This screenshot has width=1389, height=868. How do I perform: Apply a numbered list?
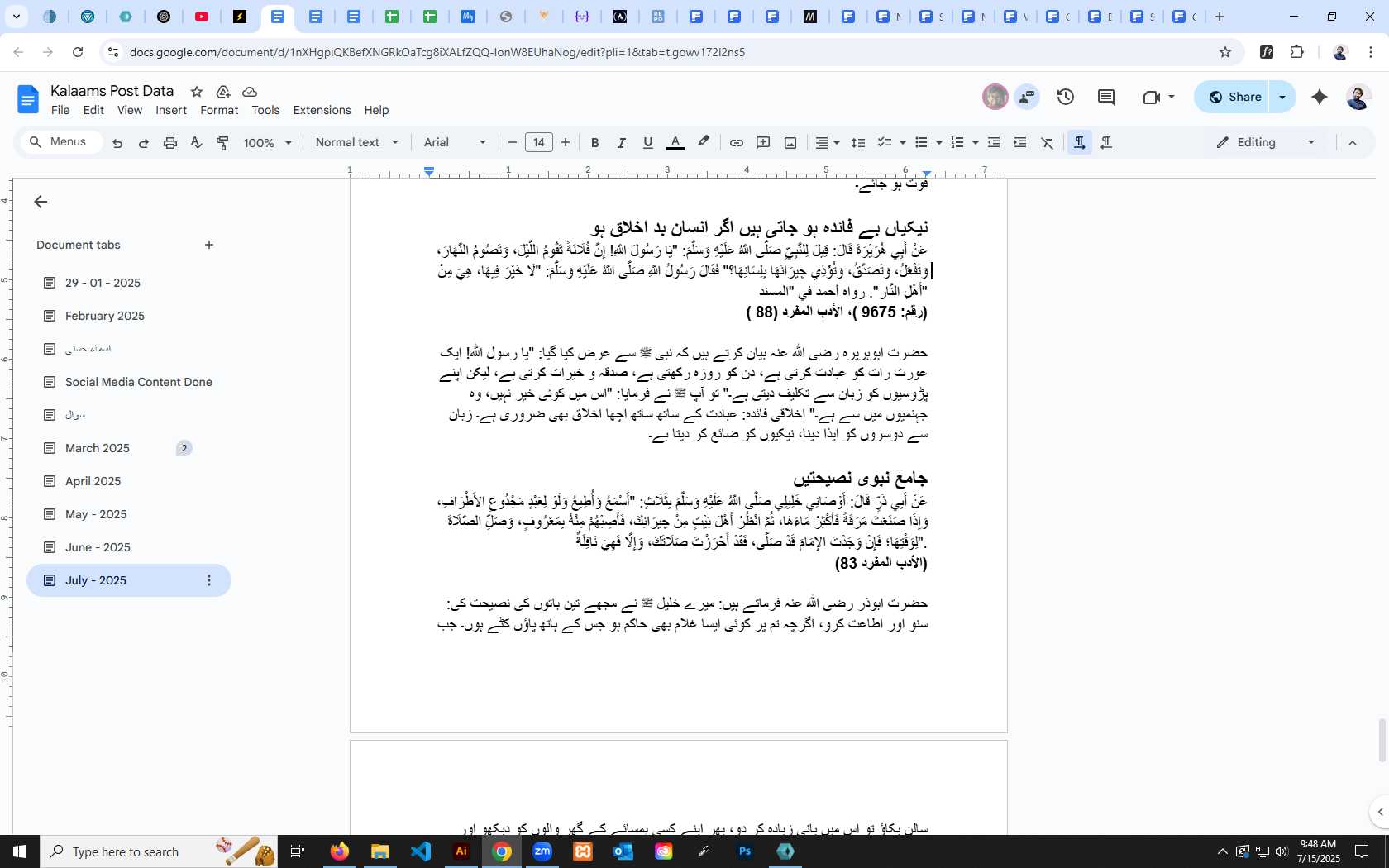[x=957, y=143]
